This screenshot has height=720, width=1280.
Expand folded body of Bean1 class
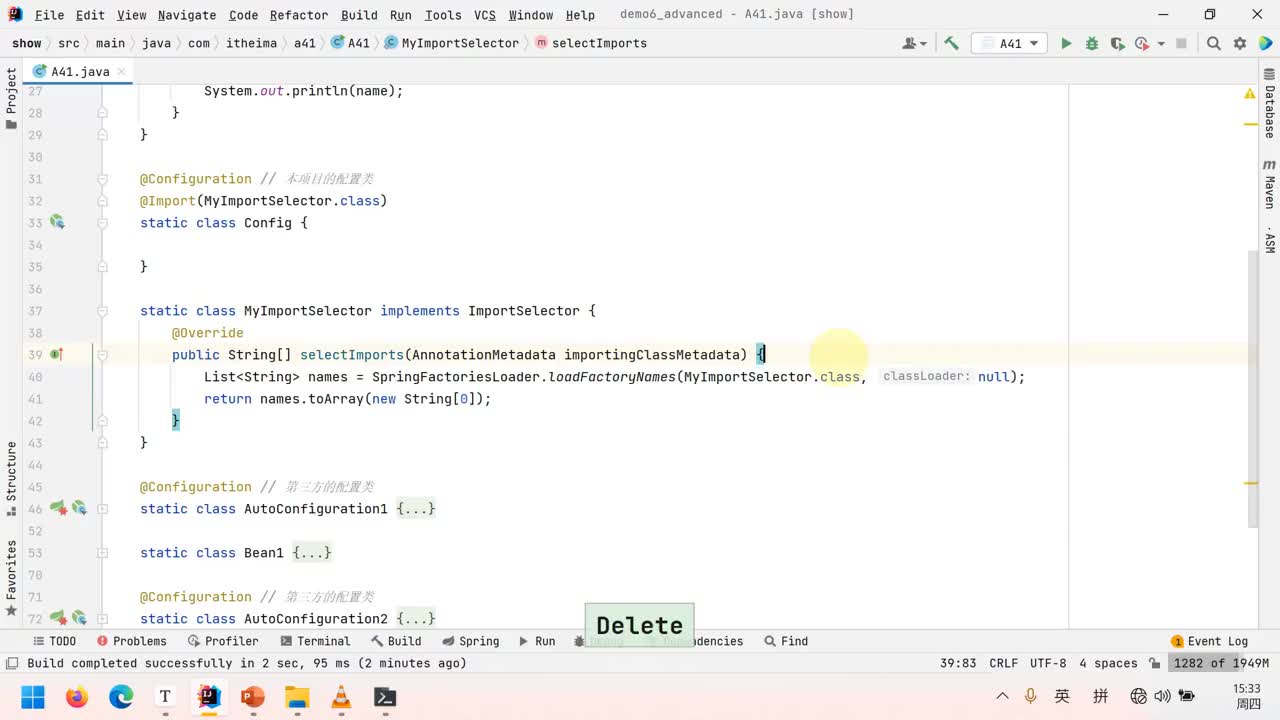(102, 552)
